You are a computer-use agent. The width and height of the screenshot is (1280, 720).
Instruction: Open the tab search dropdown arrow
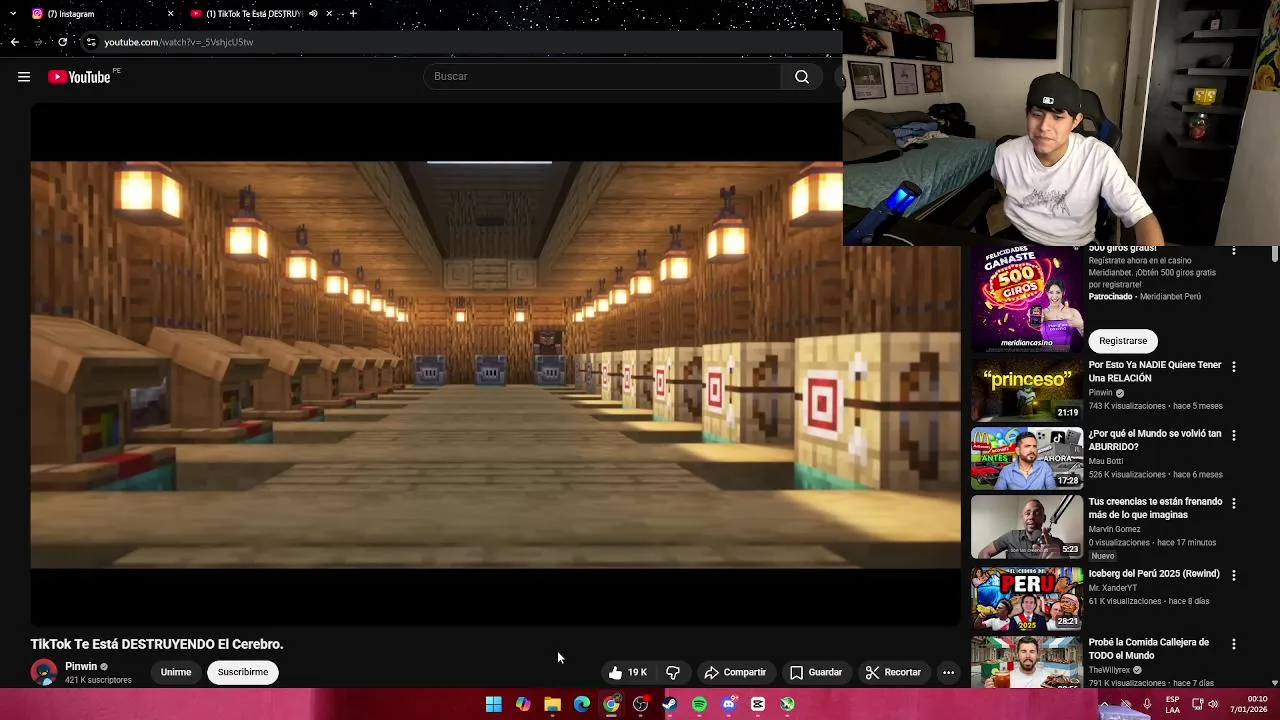(x=13, y=14)
